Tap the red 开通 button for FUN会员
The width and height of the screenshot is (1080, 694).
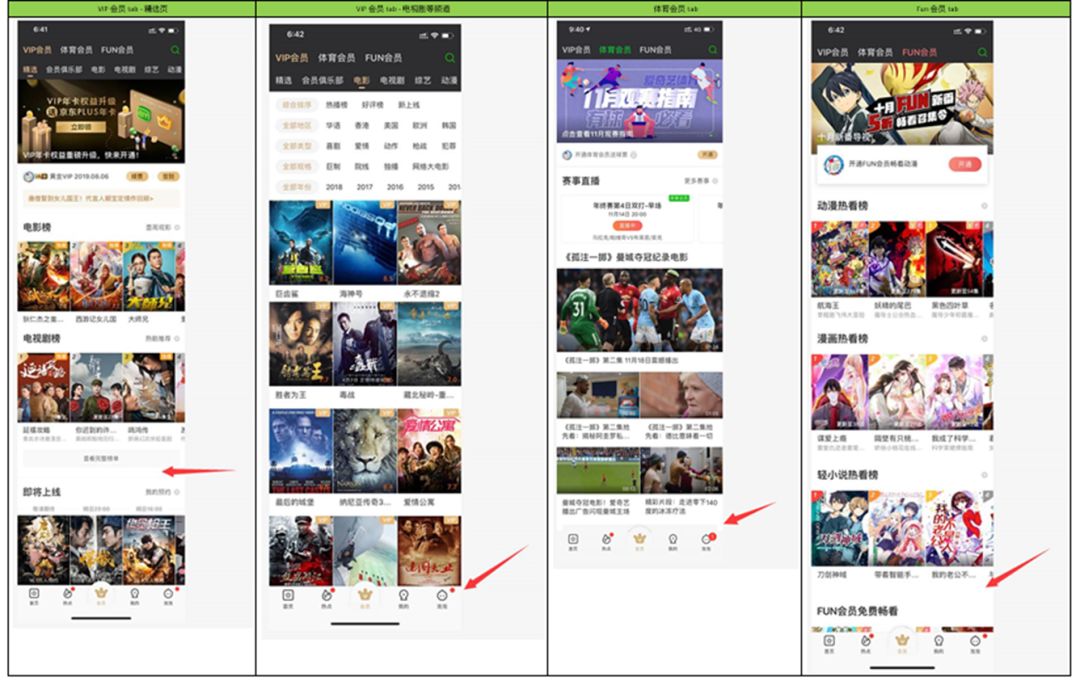[x=964, y=165]
